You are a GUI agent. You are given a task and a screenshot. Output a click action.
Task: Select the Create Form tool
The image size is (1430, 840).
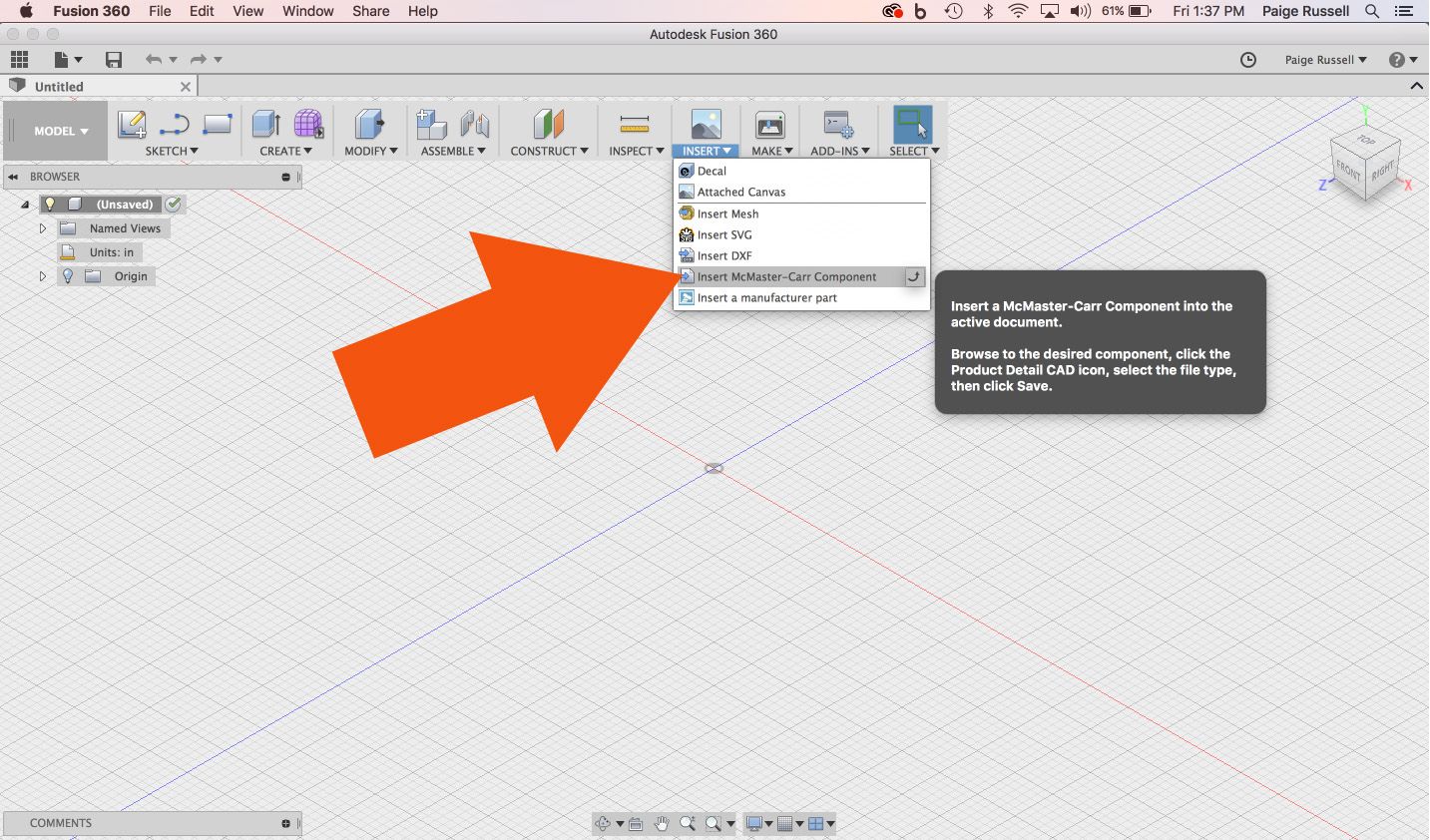click(308, 125)
